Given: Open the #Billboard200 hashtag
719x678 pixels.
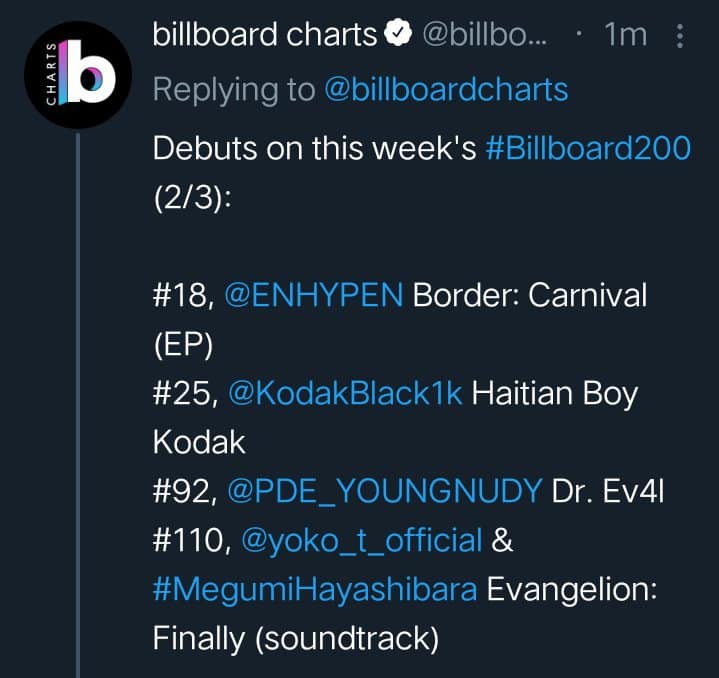Looking at the screenshot, I should 587,148.
